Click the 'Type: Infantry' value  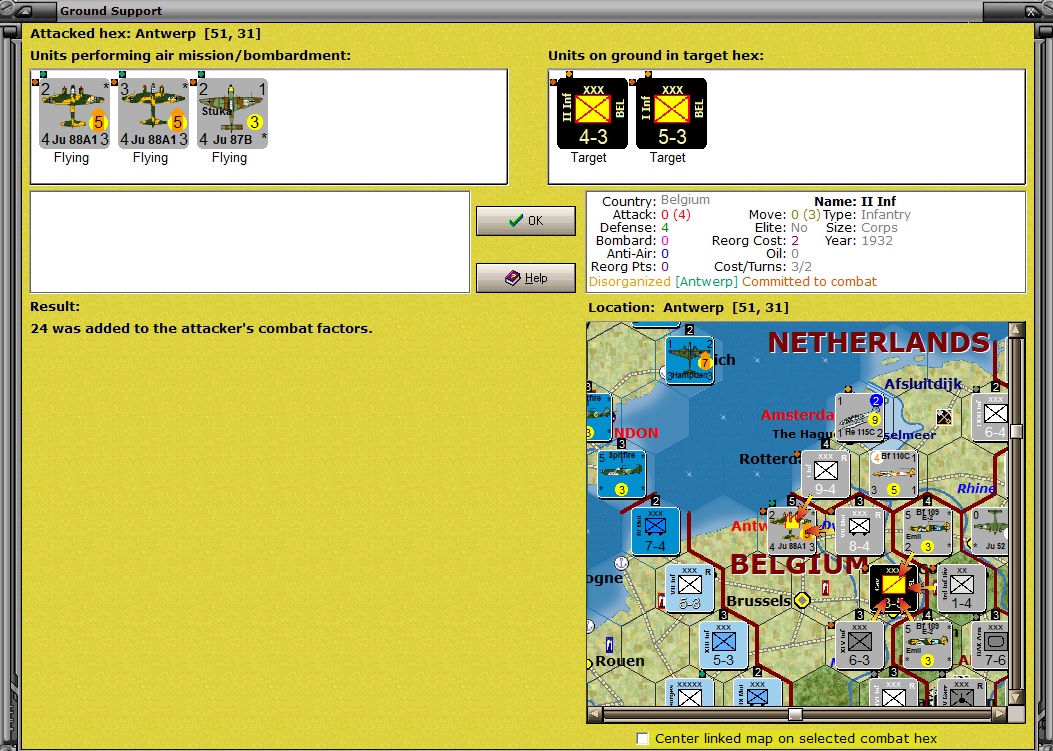tap(886, 214)
